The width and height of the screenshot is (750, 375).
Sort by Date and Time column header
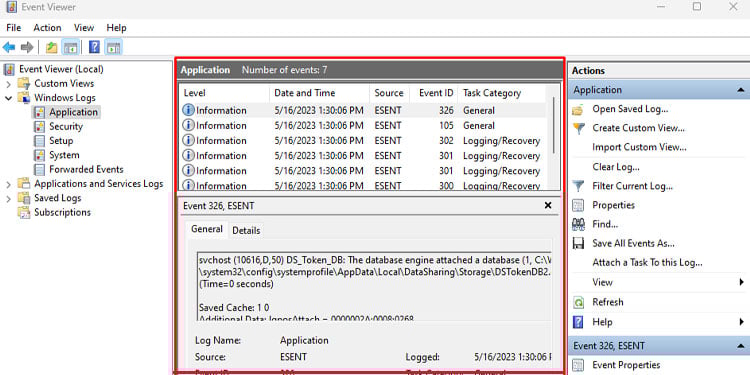point(319,93)
